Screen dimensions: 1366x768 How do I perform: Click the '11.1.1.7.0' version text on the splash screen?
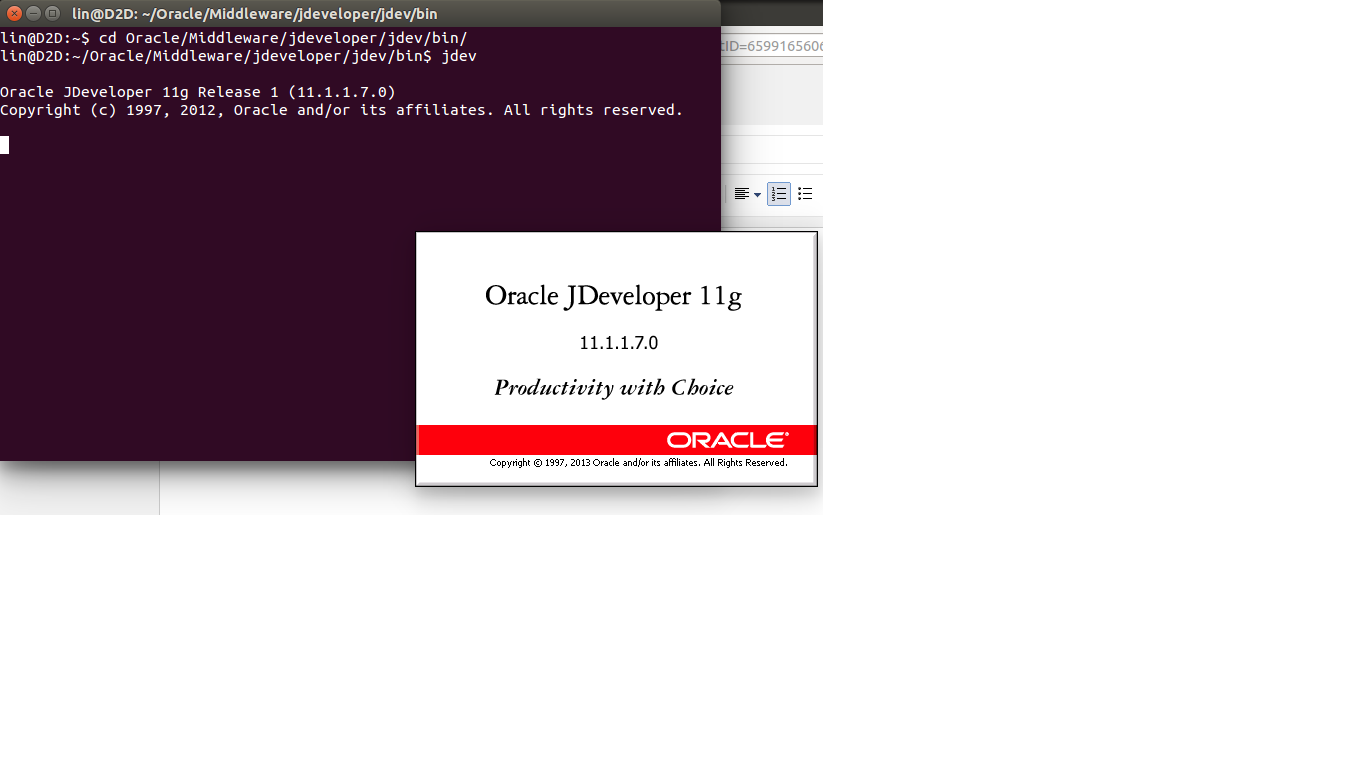[618, 343]
